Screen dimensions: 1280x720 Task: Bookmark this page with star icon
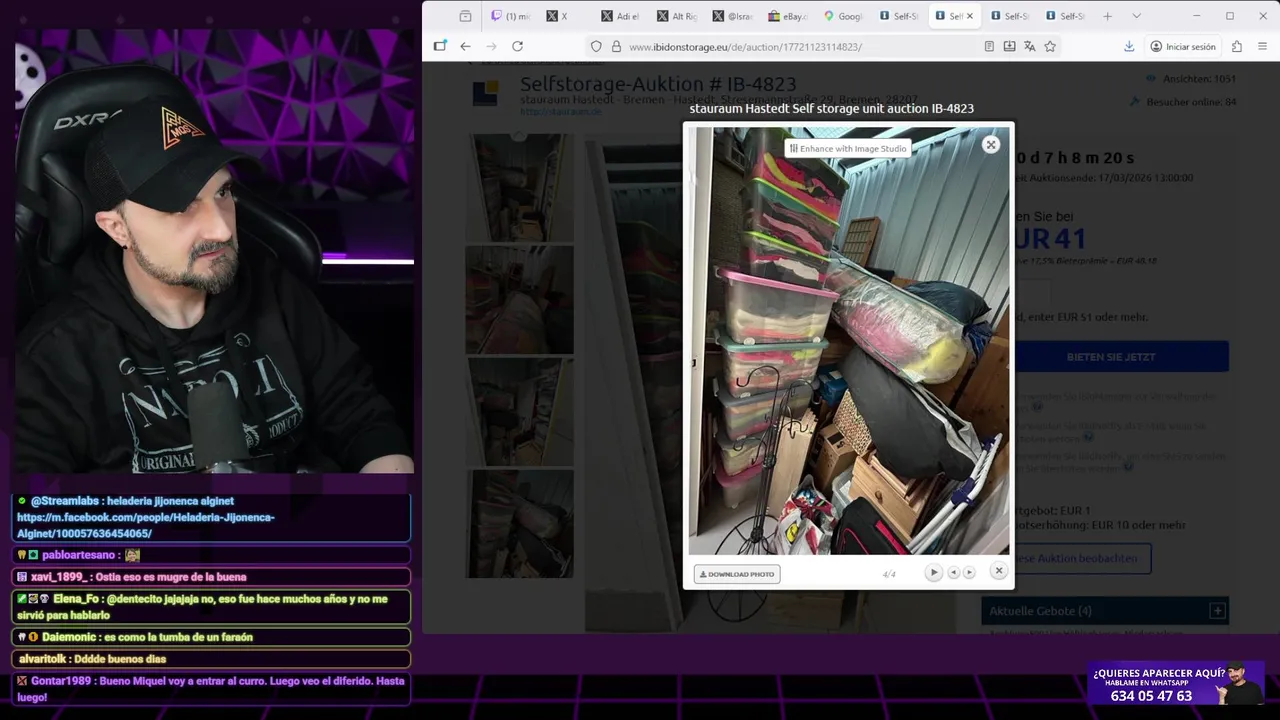point(1050,46)
